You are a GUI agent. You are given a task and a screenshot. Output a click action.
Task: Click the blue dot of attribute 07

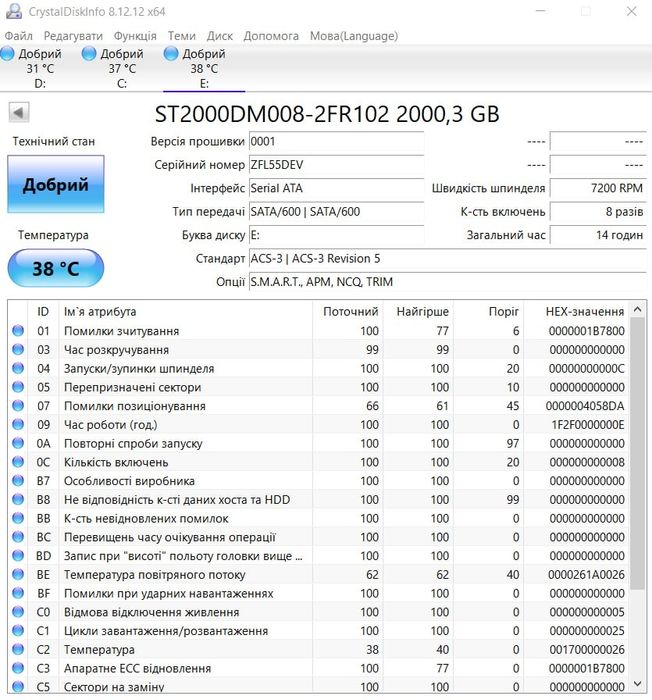pos(18,405)
